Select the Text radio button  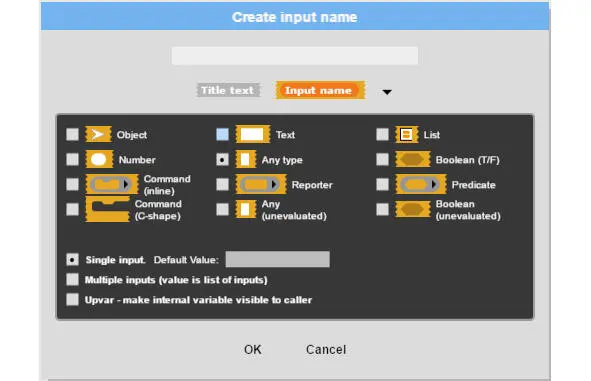pyautogui.click(x=222, y=134)
